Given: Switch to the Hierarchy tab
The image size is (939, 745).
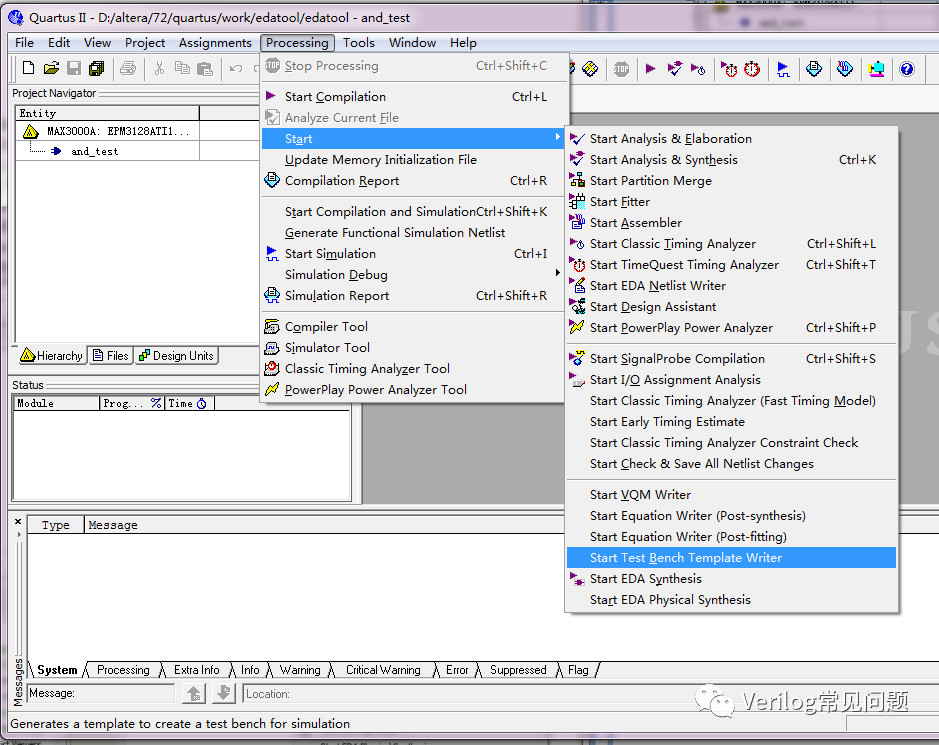Looking at the screenshot, I should click(52, 355).
